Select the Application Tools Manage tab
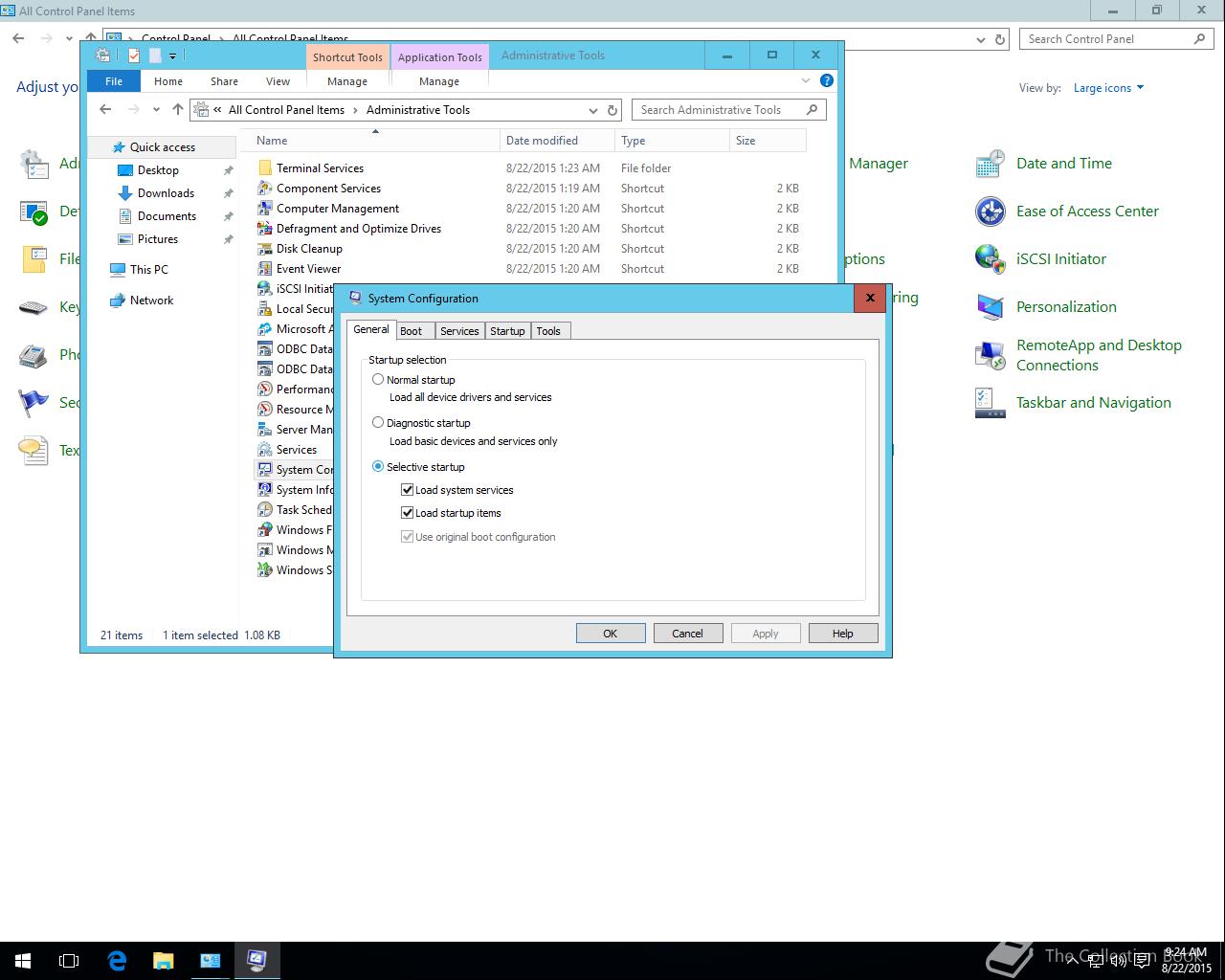The height and width of the screenshot is (980, 1225). click(439, 81)
